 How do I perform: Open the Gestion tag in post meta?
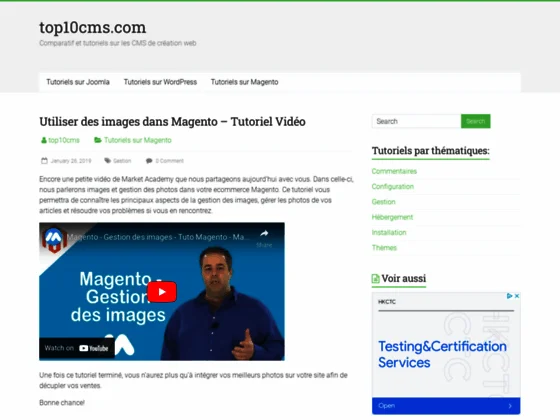click(x=122, y=161)
